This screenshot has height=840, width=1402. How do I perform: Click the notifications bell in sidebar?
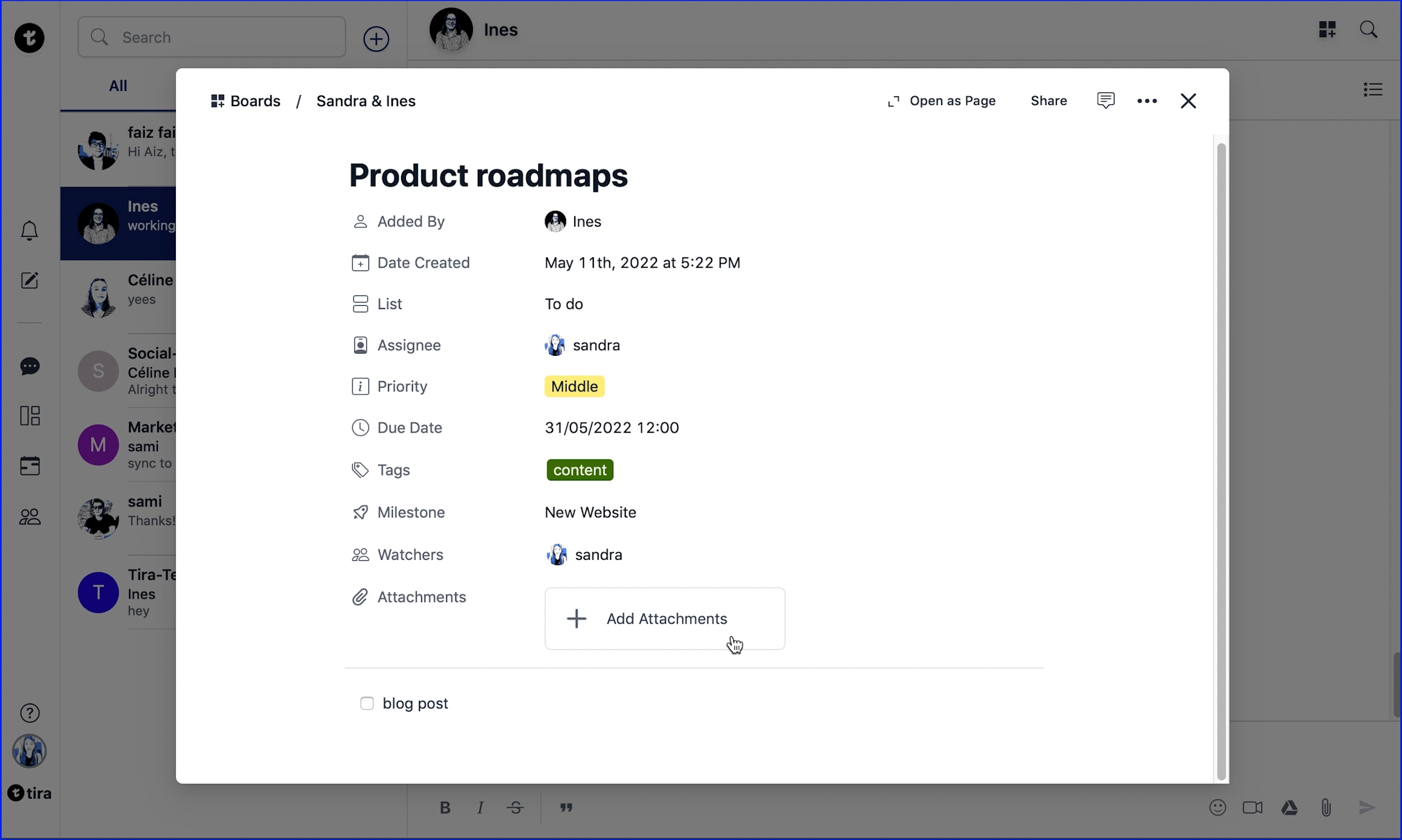point(29,230)
